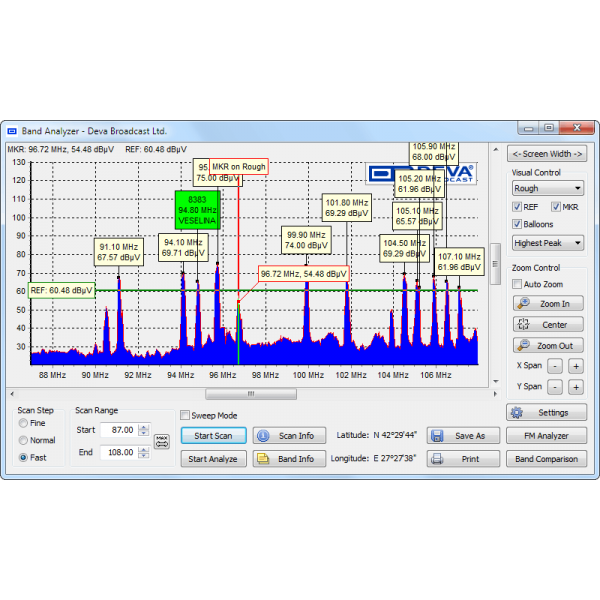
Task: Click the 99.90 MHz peak balloon
Action: click(306, 240)
